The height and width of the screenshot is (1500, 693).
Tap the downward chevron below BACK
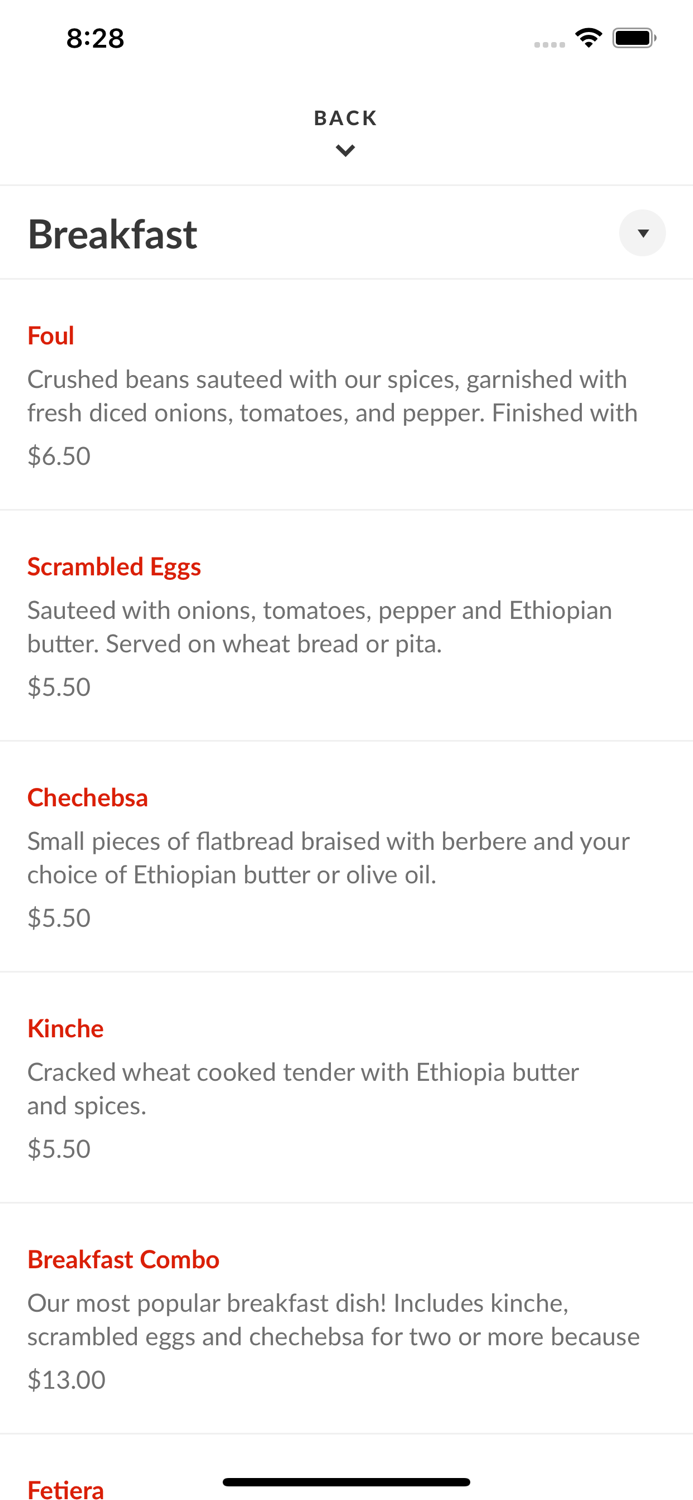(x=346, y=150)
